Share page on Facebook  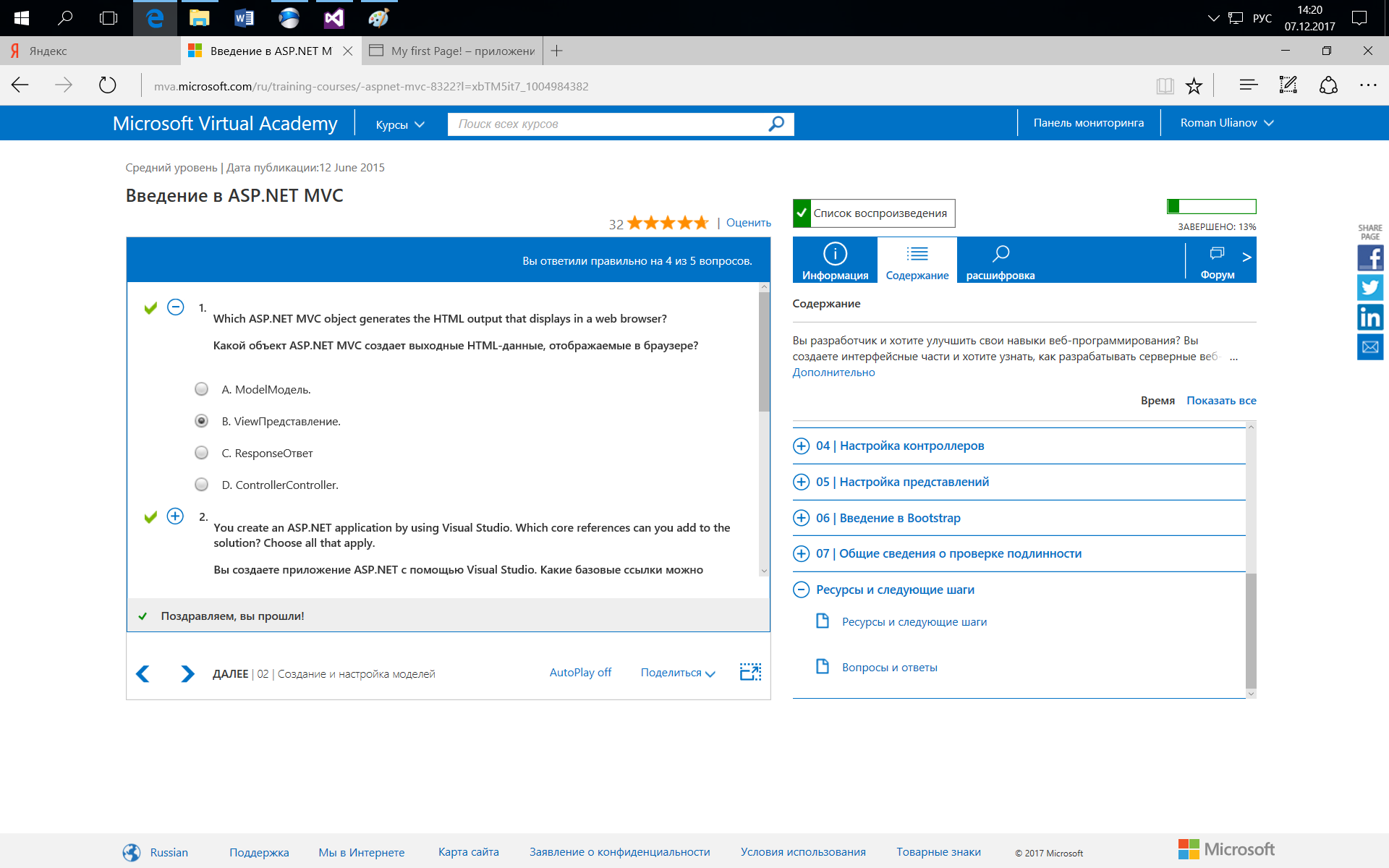click(1370, 258)
